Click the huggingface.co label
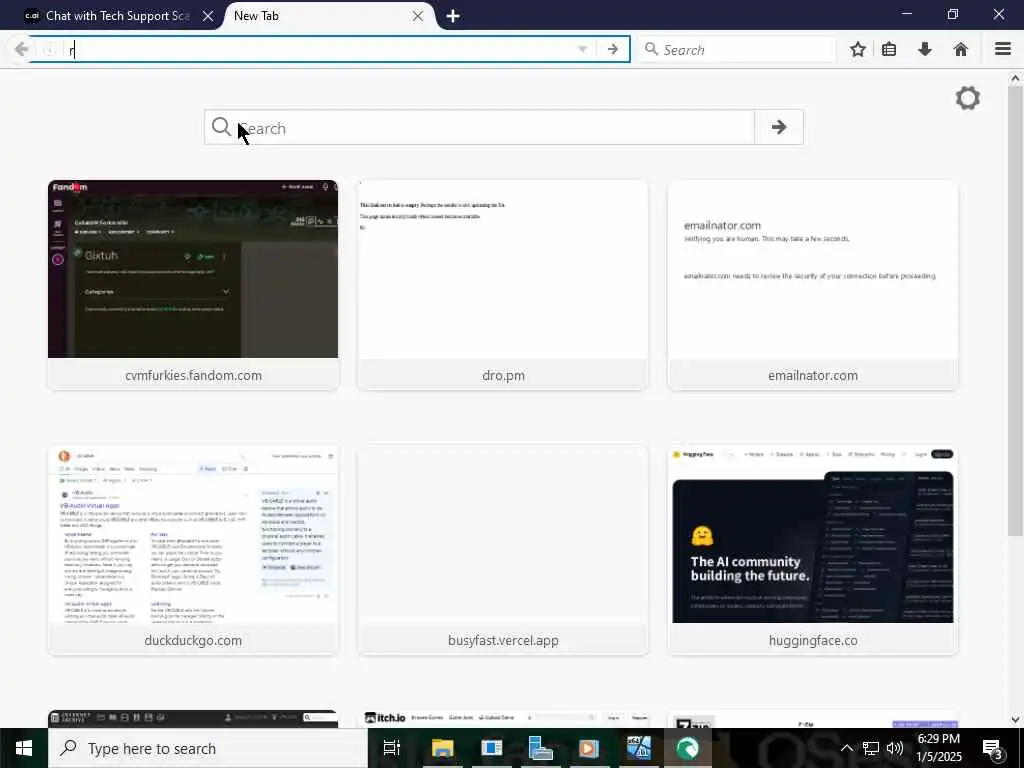 point(812,641)
